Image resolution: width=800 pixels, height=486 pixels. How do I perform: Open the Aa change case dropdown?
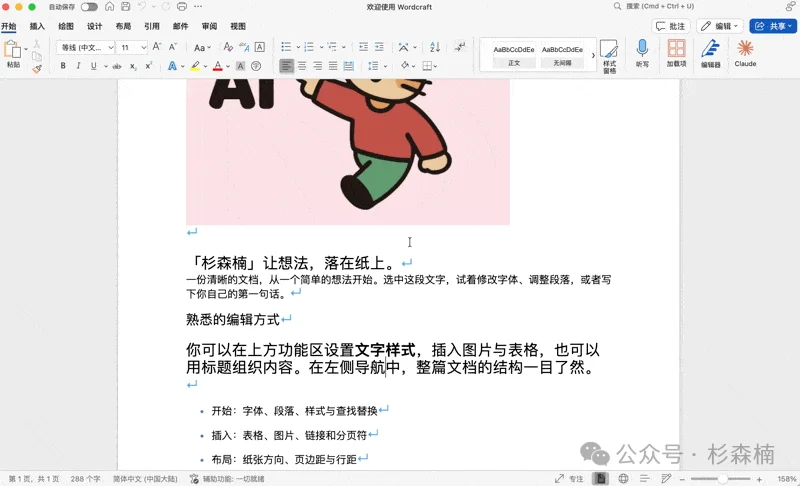pyautogui.click(x=202, y=47)
